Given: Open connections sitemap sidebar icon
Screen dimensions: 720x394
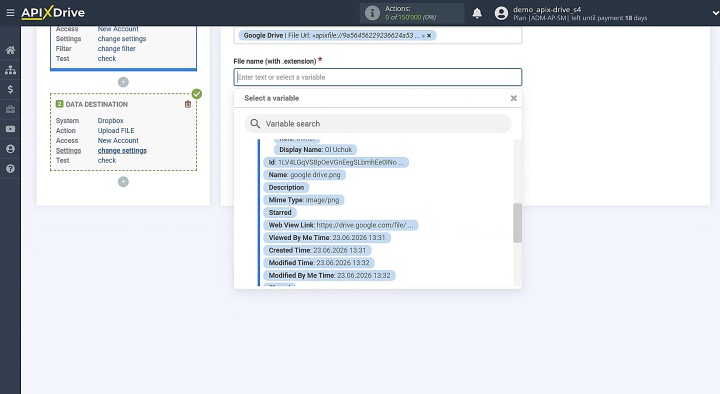Looking at the screenshot, I should [x=10, y=70].
